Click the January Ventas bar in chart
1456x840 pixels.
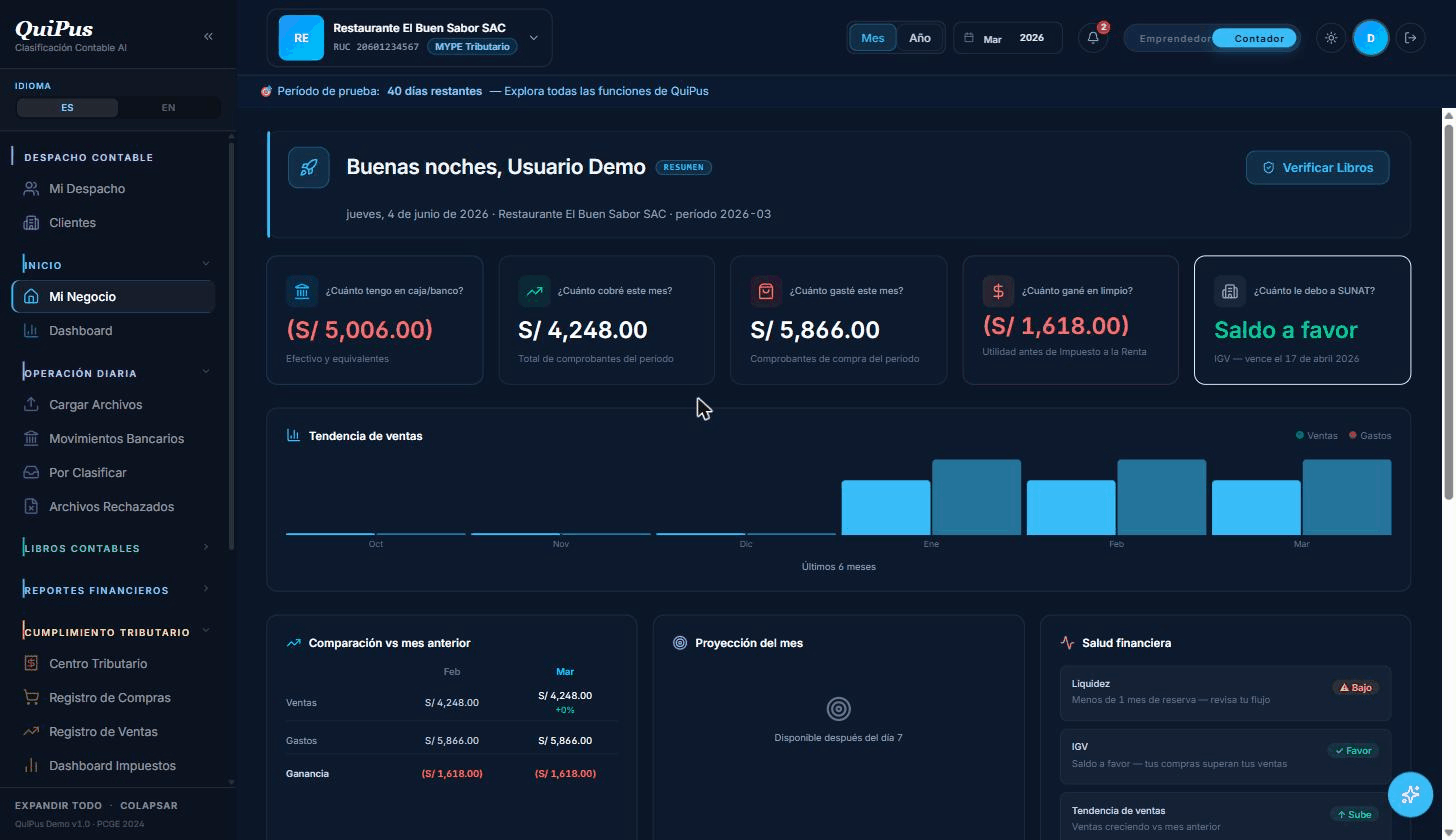886,508
